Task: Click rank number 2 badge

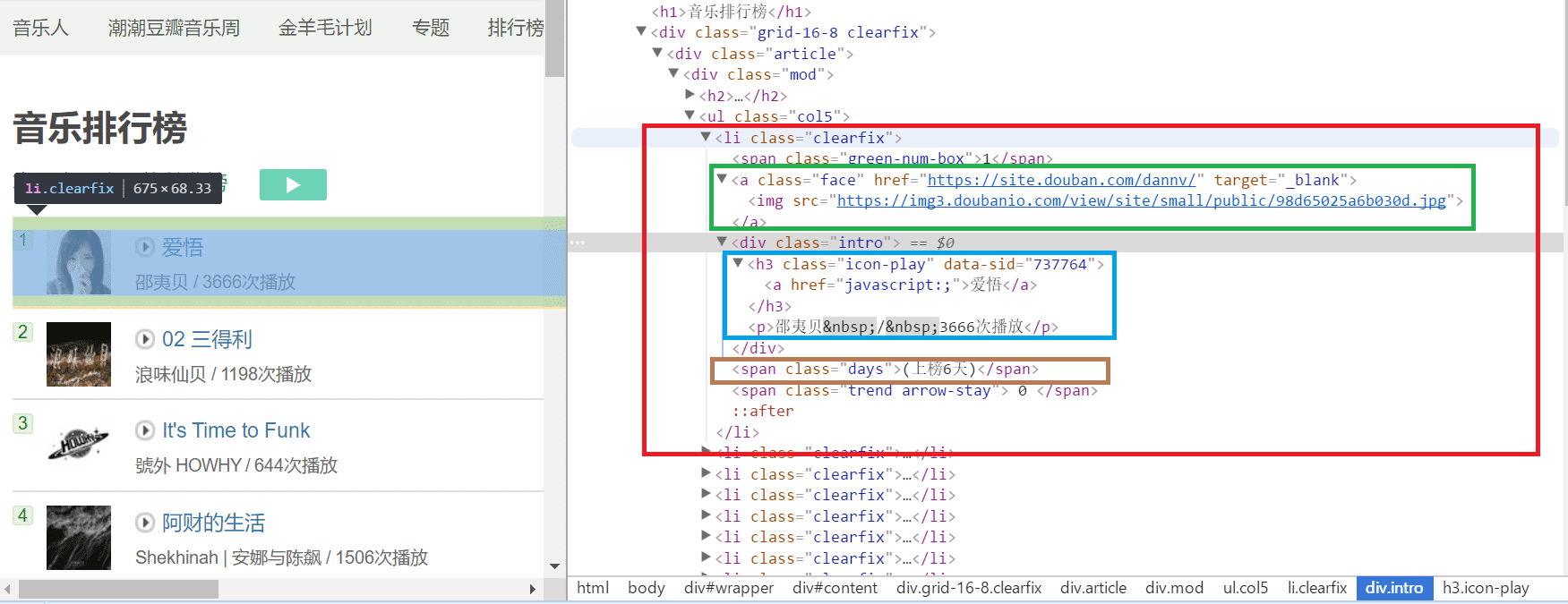Action: 23,332
